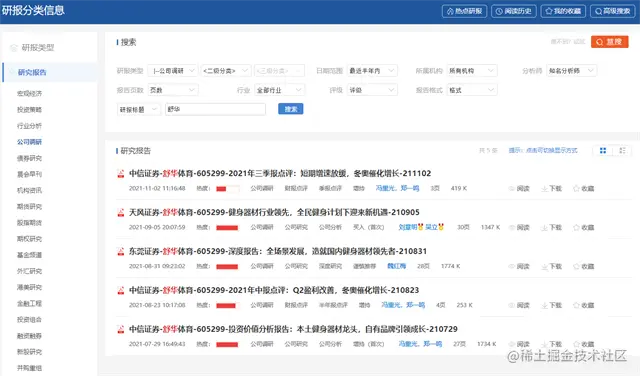
Task: Select 公司调研 in the sidebar
Action: 29,142
